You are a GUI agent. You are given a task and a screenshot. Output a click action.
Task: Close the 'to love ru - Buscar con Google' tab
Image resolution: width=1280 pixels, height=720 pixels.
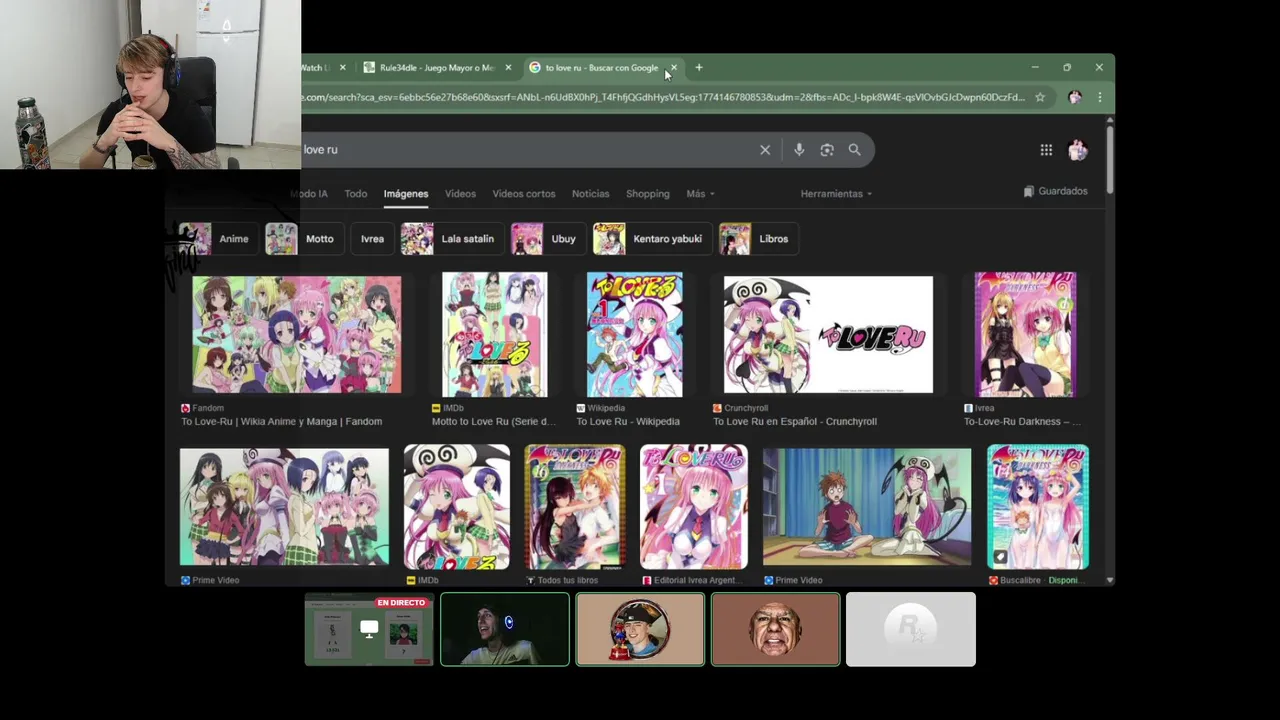tap(674, 68)
